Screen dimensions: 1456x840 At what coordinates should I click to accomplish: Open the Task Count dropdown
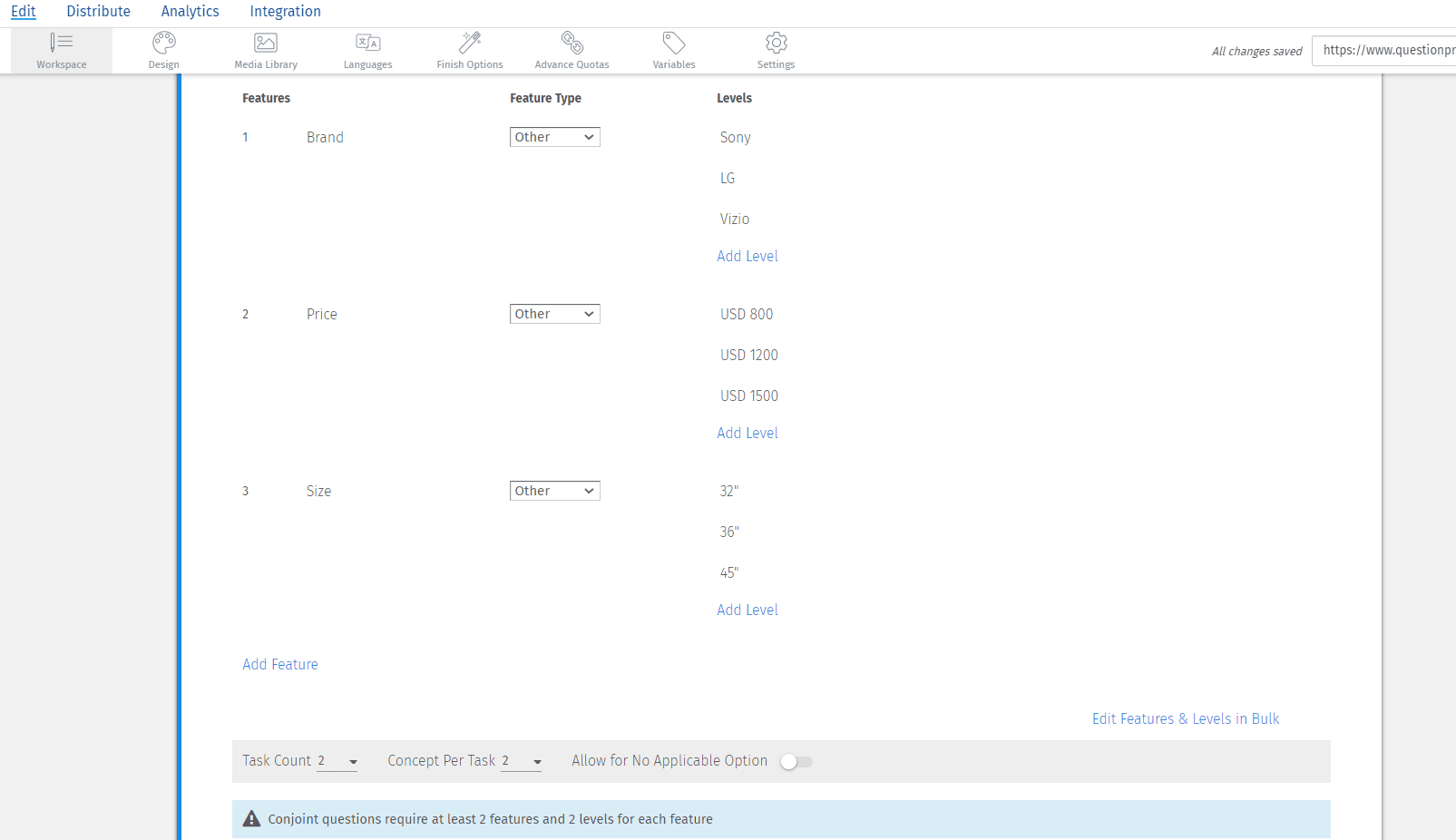click(337, 761)
